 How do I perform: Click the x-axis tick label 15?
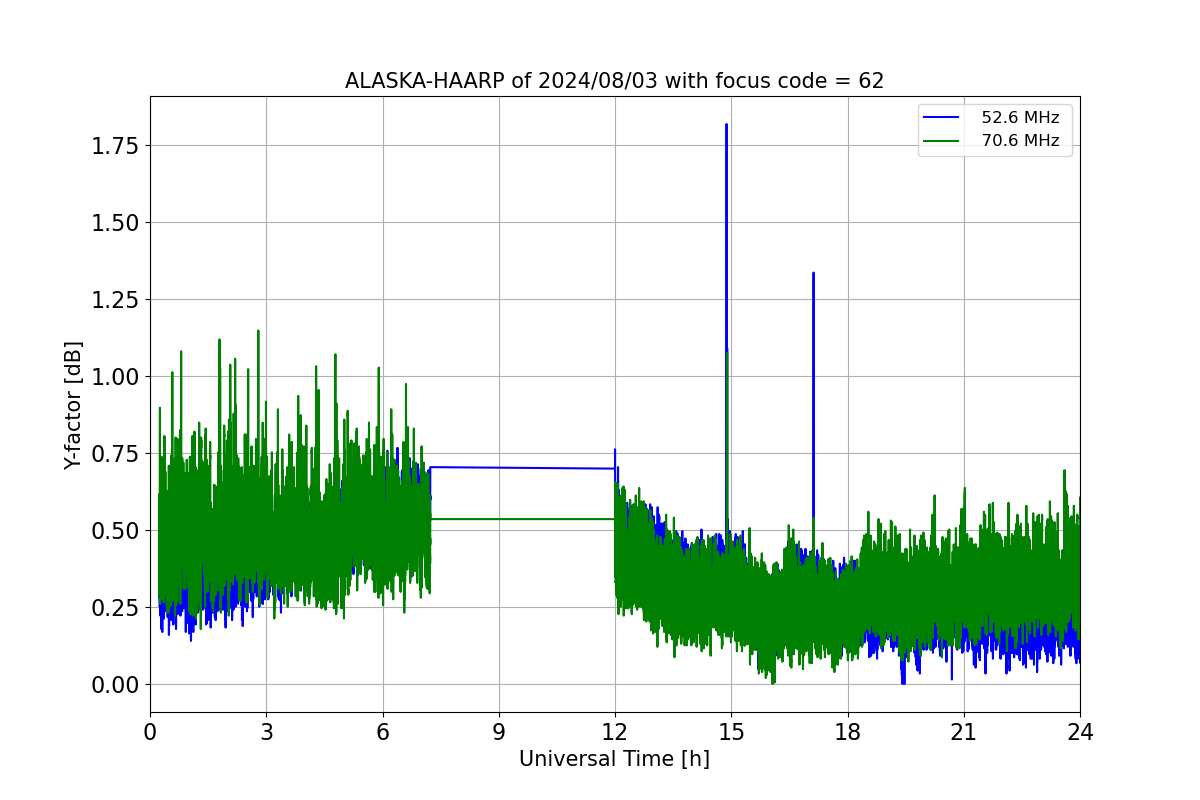click(x=731, y=732)
